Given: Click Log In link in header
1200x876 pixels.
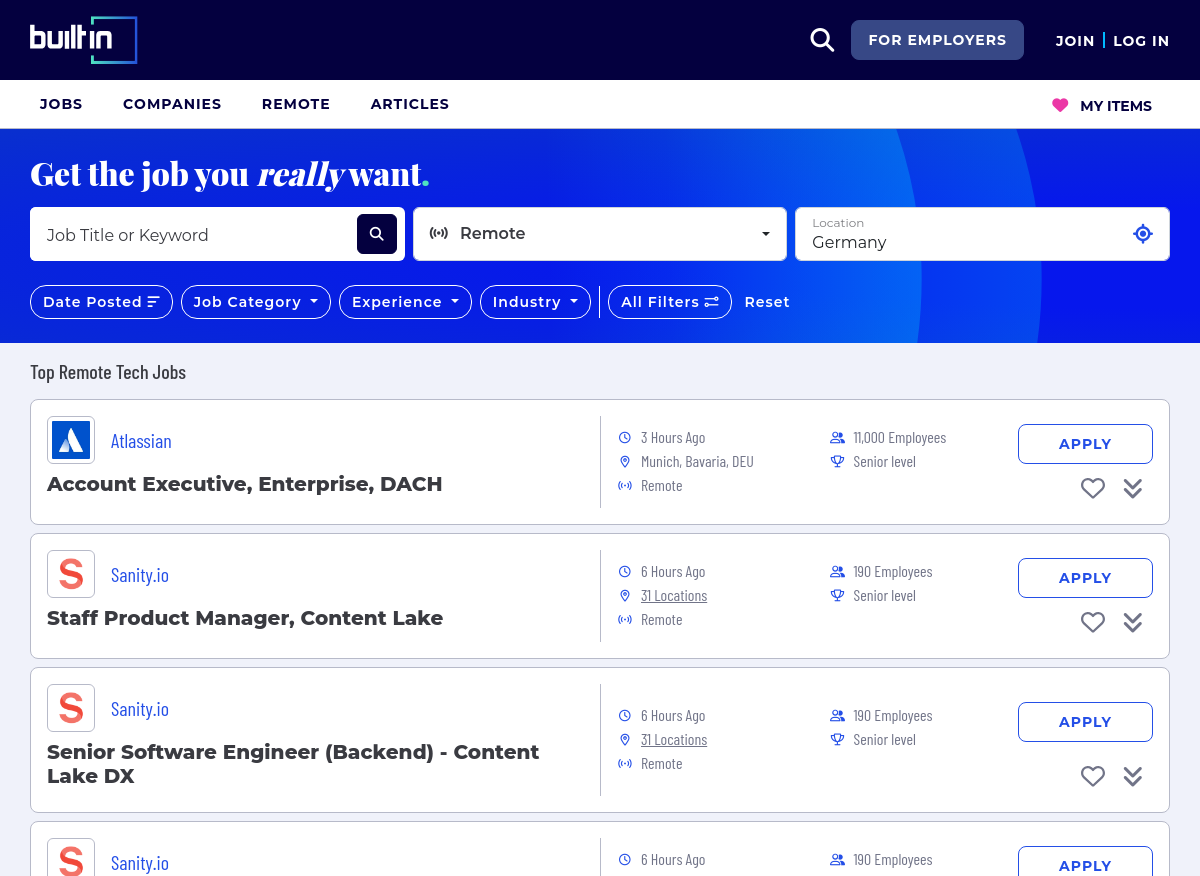Looking at the screenshot, I should click(x=1141, y=41).
